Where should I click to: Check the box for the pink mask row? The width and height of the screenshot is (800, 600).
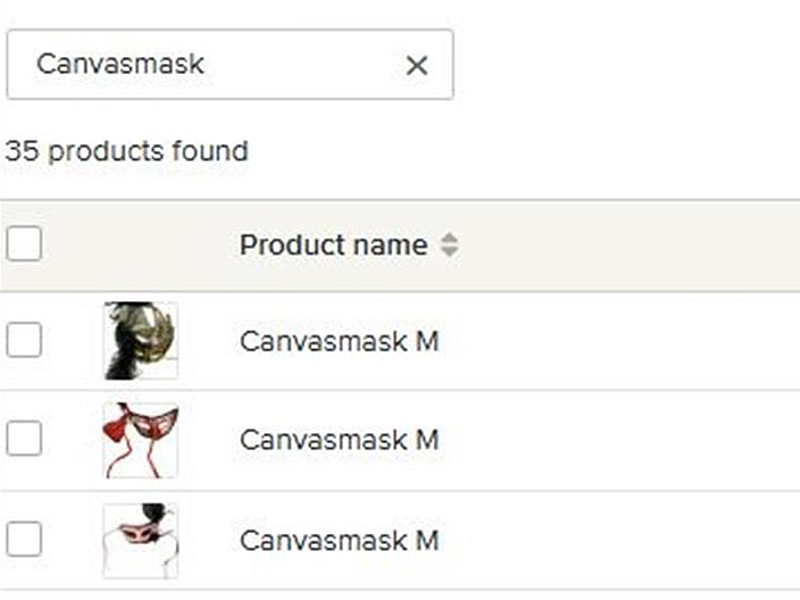coord(23,540)
